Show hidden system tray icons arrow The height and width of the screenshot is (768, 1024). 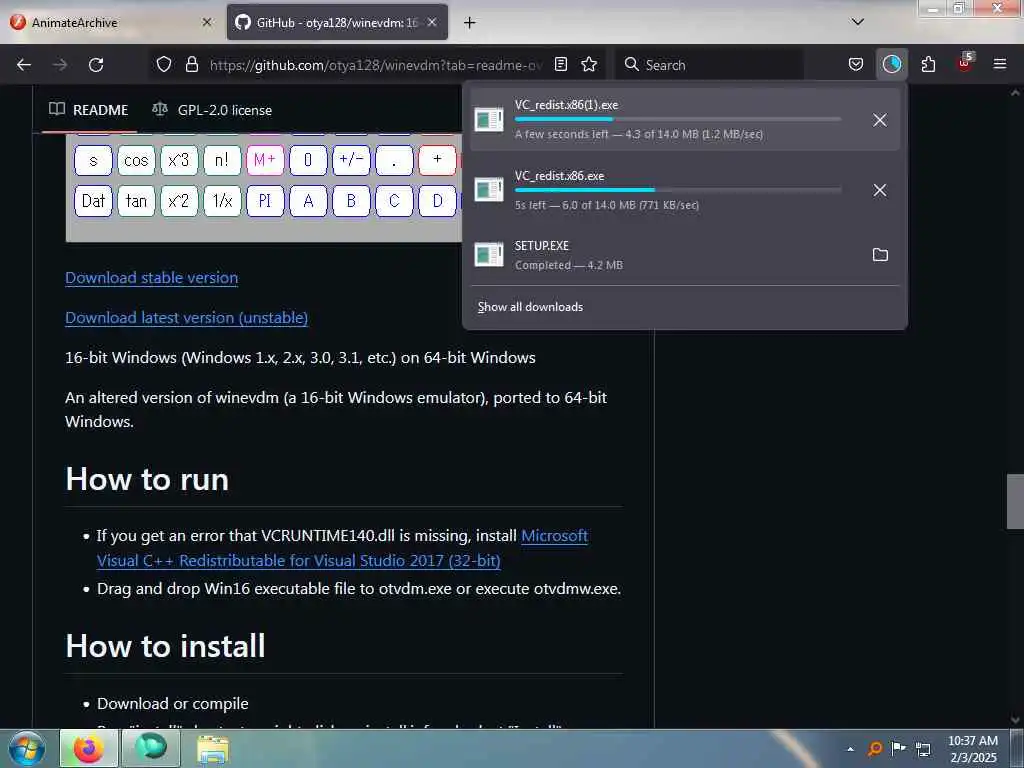point(850,749)
